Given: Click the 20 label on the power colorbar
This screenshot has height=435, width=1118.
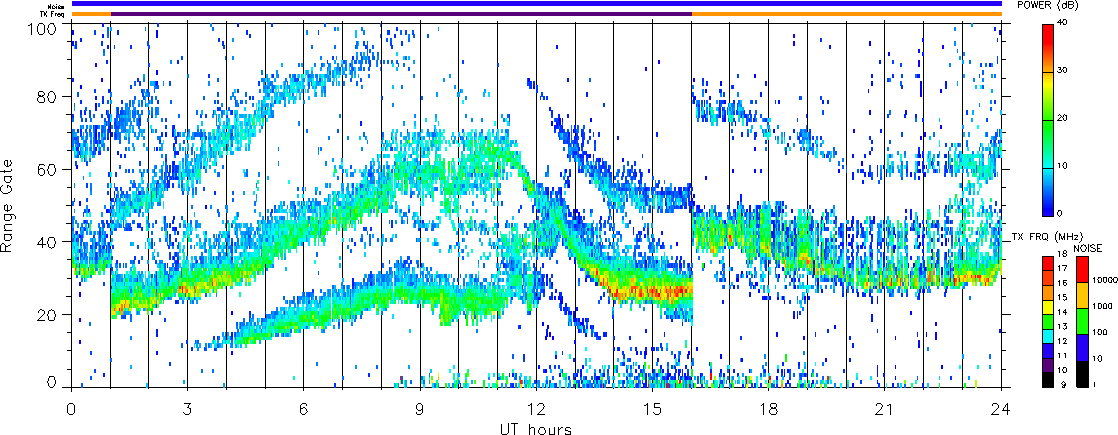Looking at the screenshot, I should click(1063, 119).
